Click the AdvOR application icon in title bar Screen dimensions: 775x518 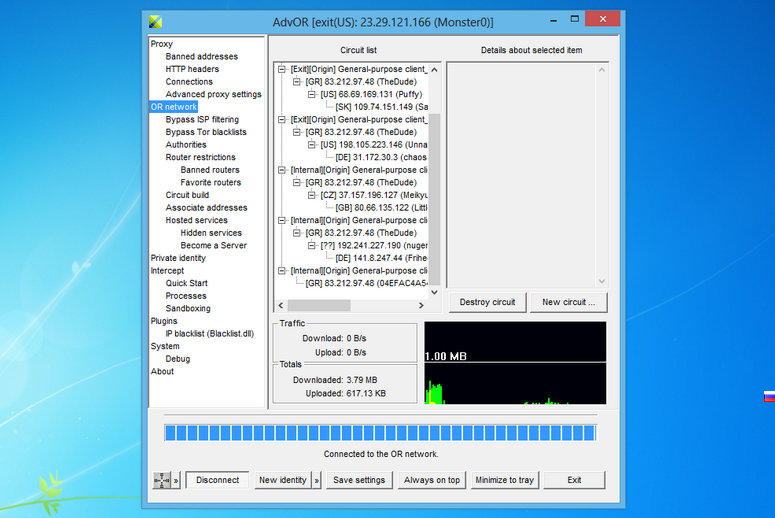(x=155, y=22)
